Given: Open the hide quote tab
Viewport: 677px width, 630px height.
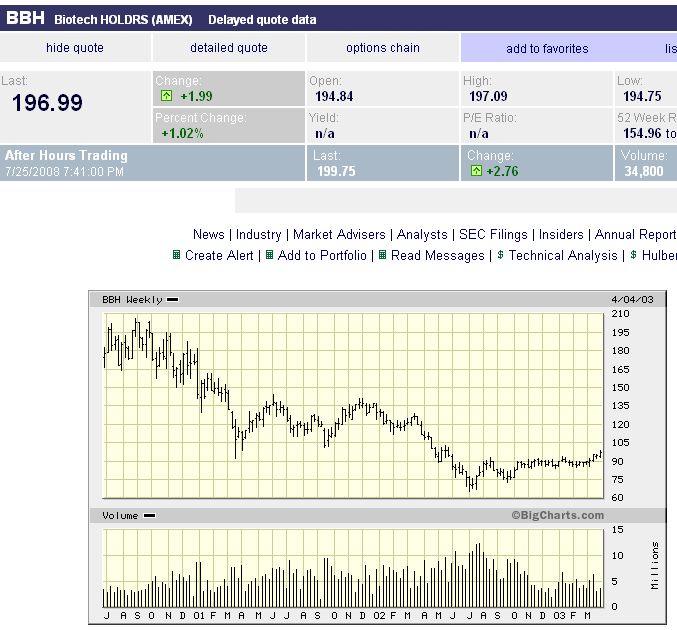Looking at the screenshot, I should click(x=75, y=48).
